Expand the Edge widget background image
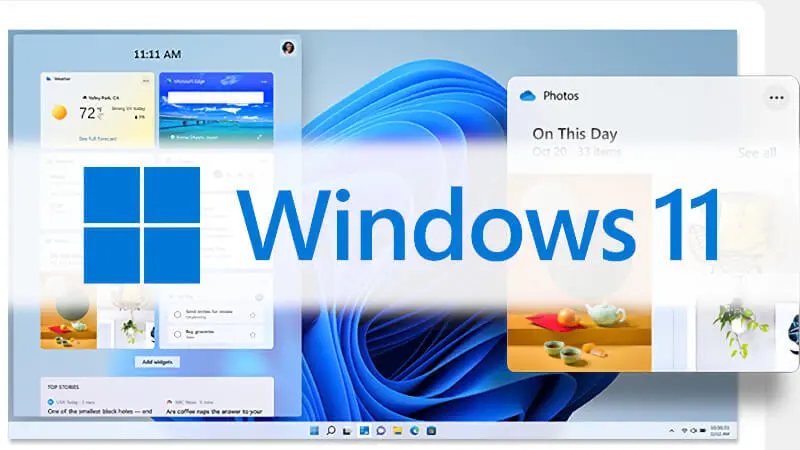The image size is (800, 450). point(260,137)
